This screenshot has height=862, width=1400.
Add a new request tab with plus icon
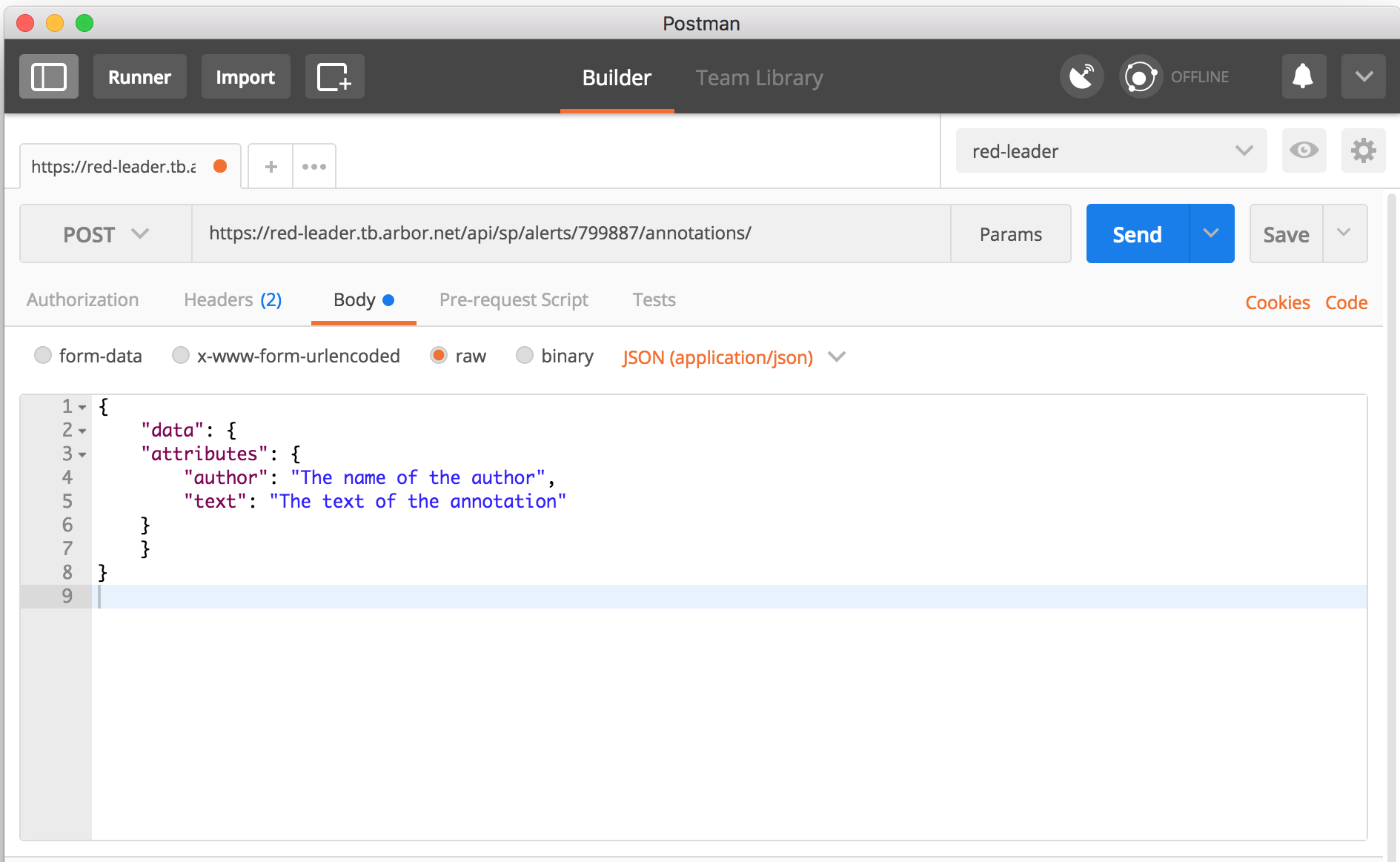pos(271,167)
